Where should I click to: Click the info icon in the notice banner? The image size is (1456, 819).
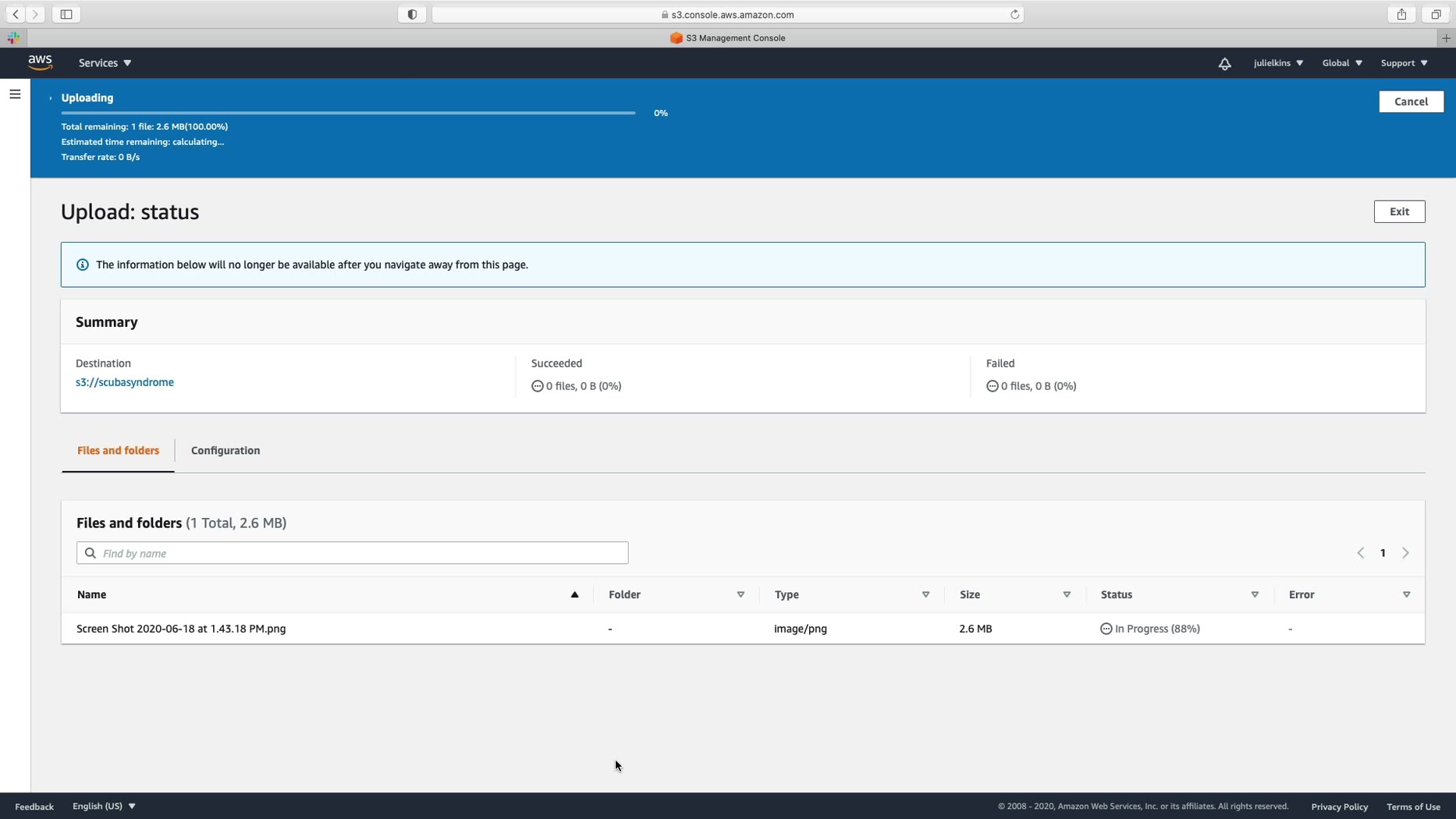coord(83,264)
